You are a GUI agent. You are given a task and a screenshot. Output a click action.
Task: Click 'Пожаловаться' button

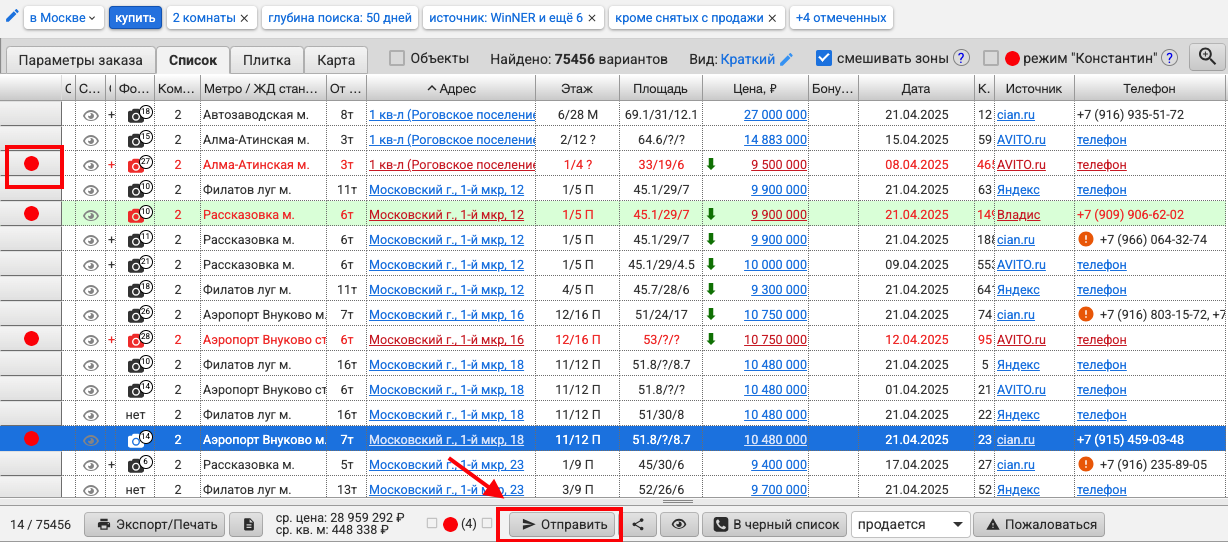pyautogui.click(x=1040, y=524)
